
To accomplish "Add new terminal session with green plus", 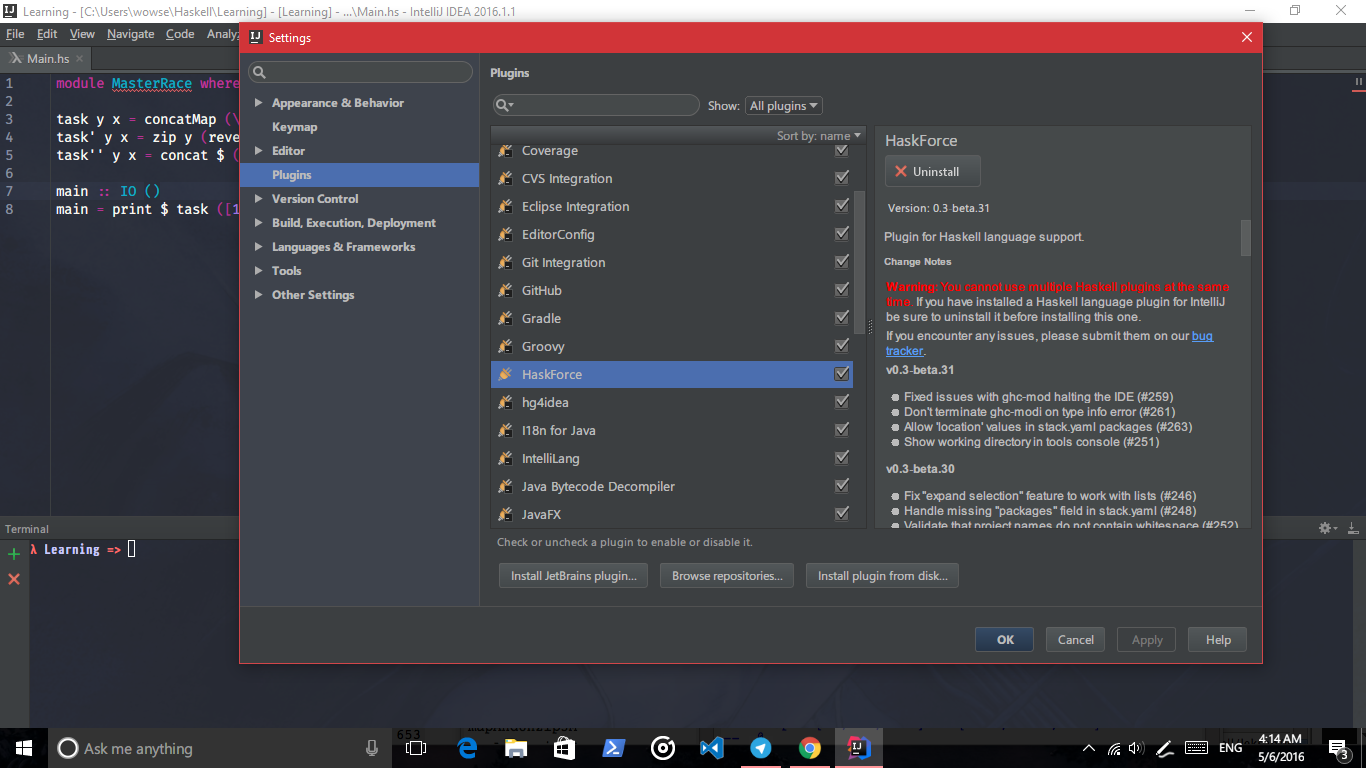I will (14, 553).
